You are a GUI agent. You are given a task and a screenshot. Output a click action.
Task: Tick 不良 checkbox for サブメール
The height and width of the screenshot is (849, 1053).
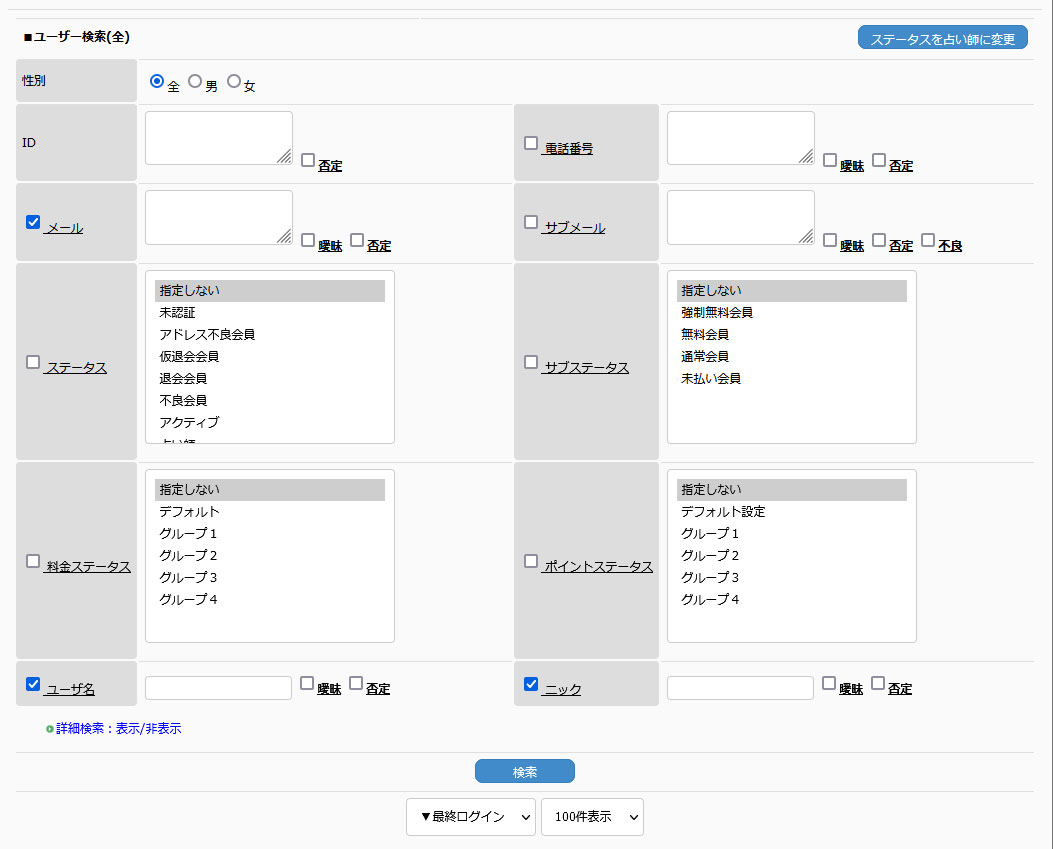pyautogui.click(x=928, y=240)
